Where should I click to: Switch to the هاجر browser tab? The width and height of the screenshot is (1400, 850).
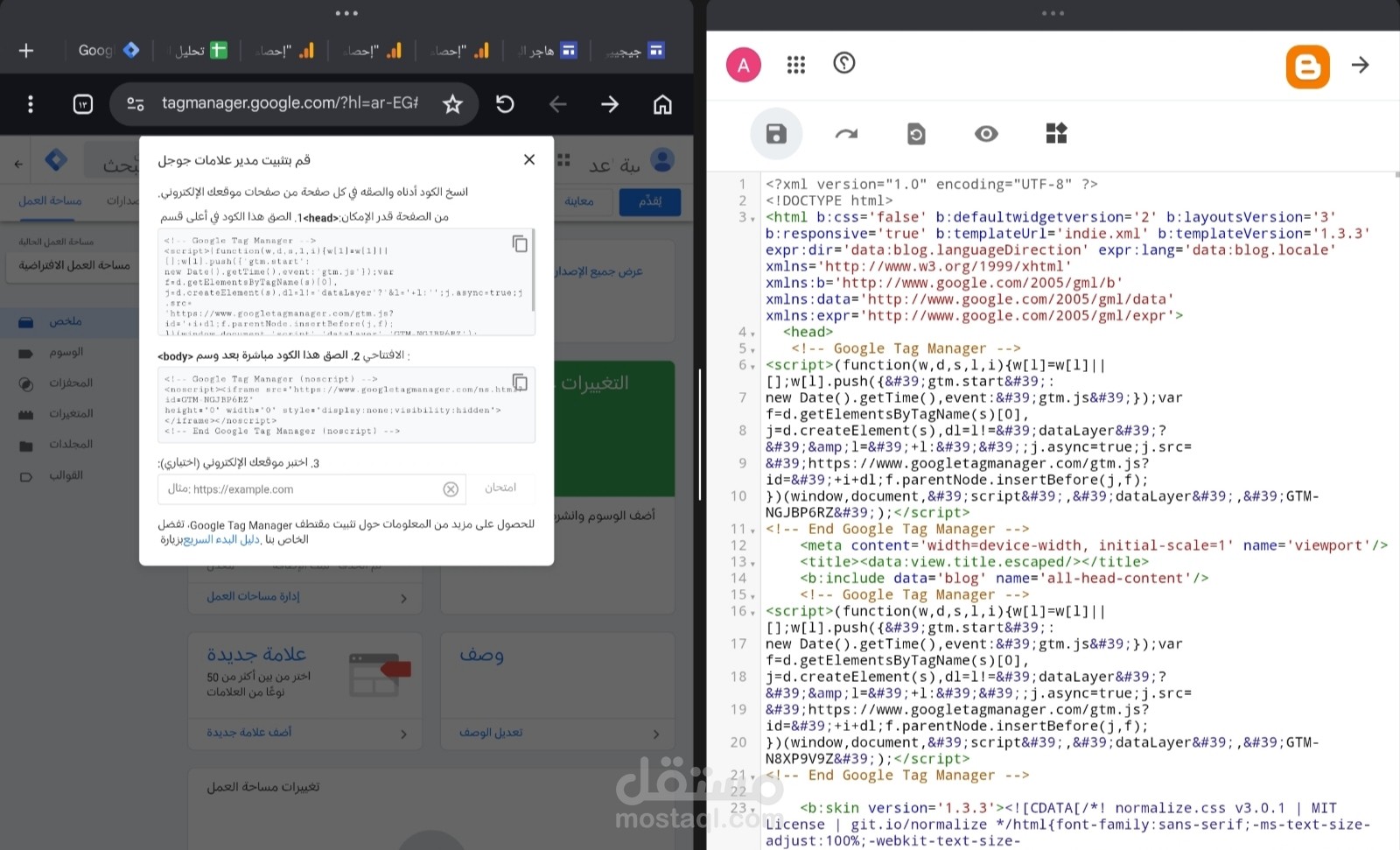548,51
